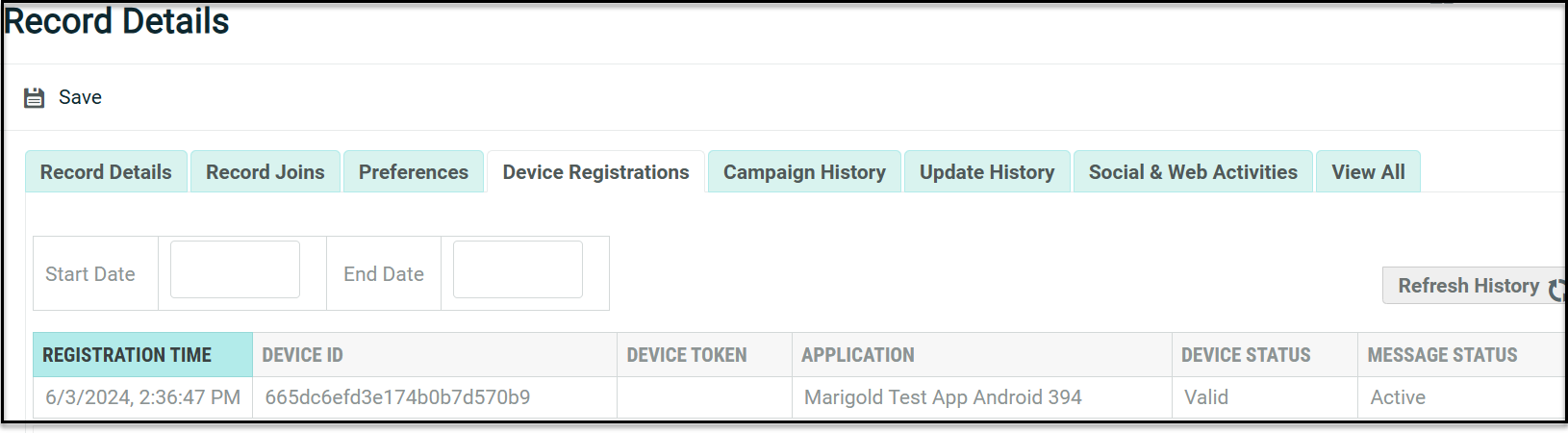Open the Record Details tab

pyautogui.click(x=106, y=172)
